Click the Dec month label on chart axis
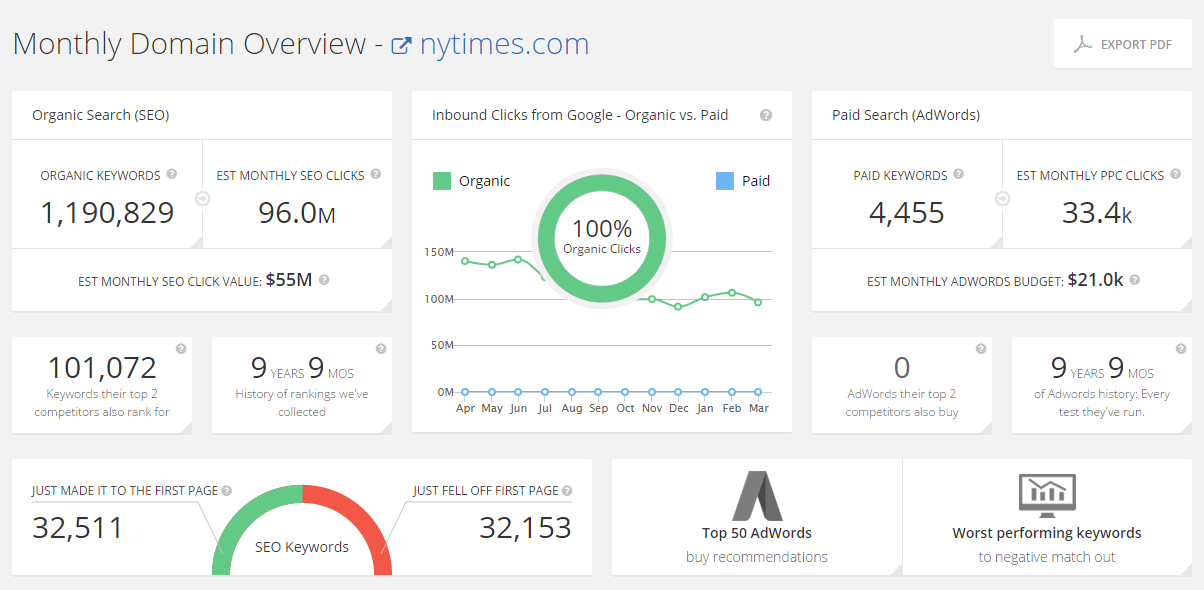1204x590 pixels. pos(678,408)
